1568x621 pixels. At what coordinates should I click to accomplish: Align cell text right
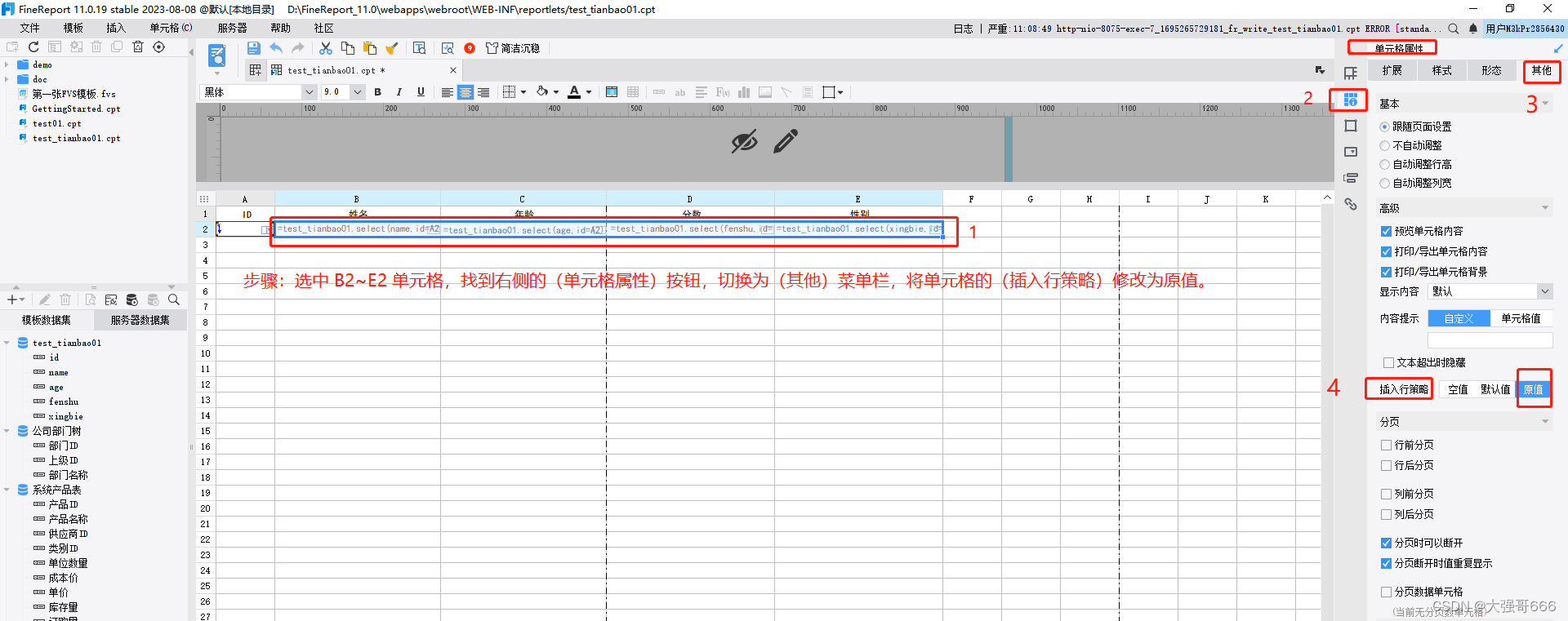tap(483, 92)
